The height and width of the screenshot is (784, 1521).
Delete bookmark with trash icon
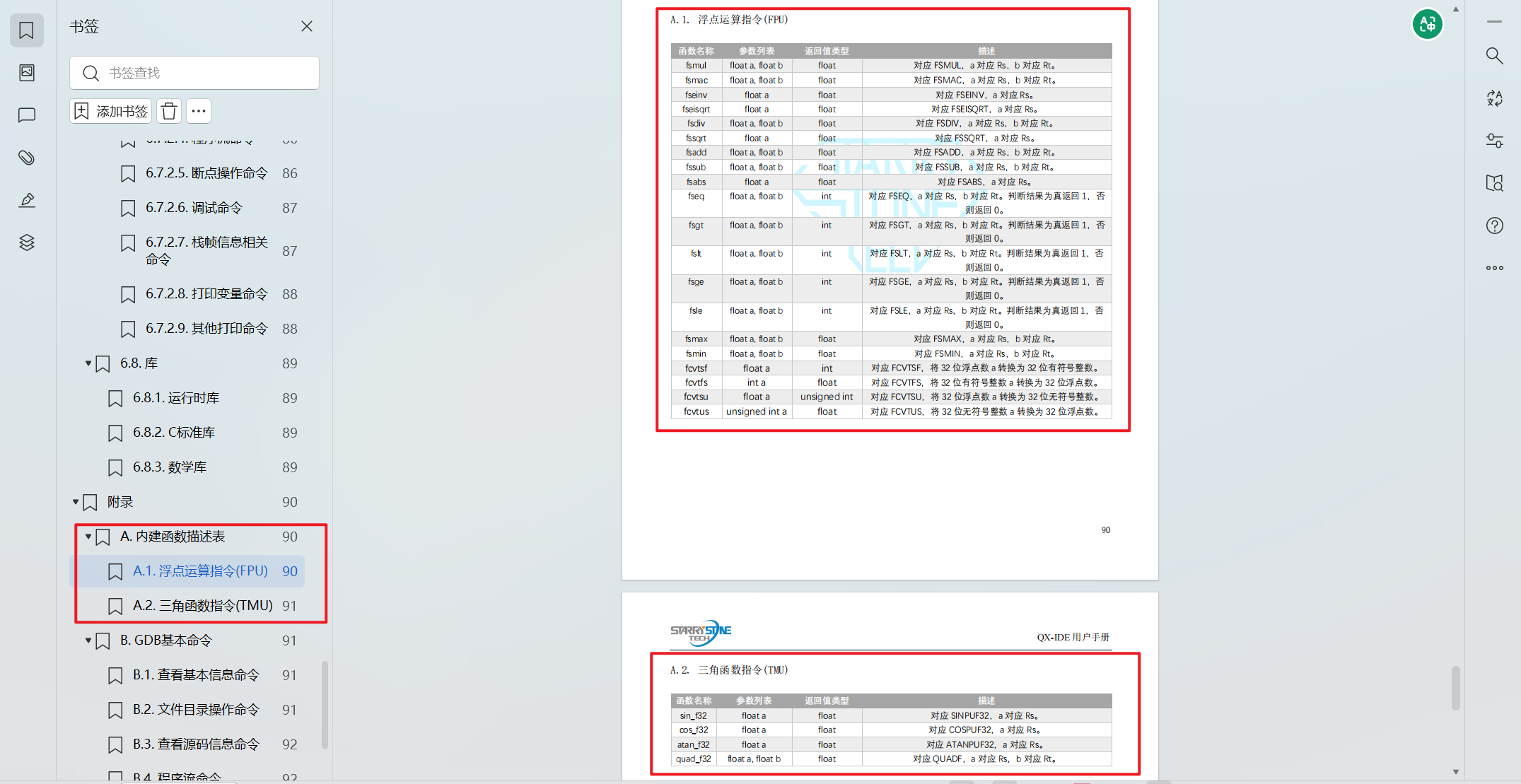click(169, 111)
